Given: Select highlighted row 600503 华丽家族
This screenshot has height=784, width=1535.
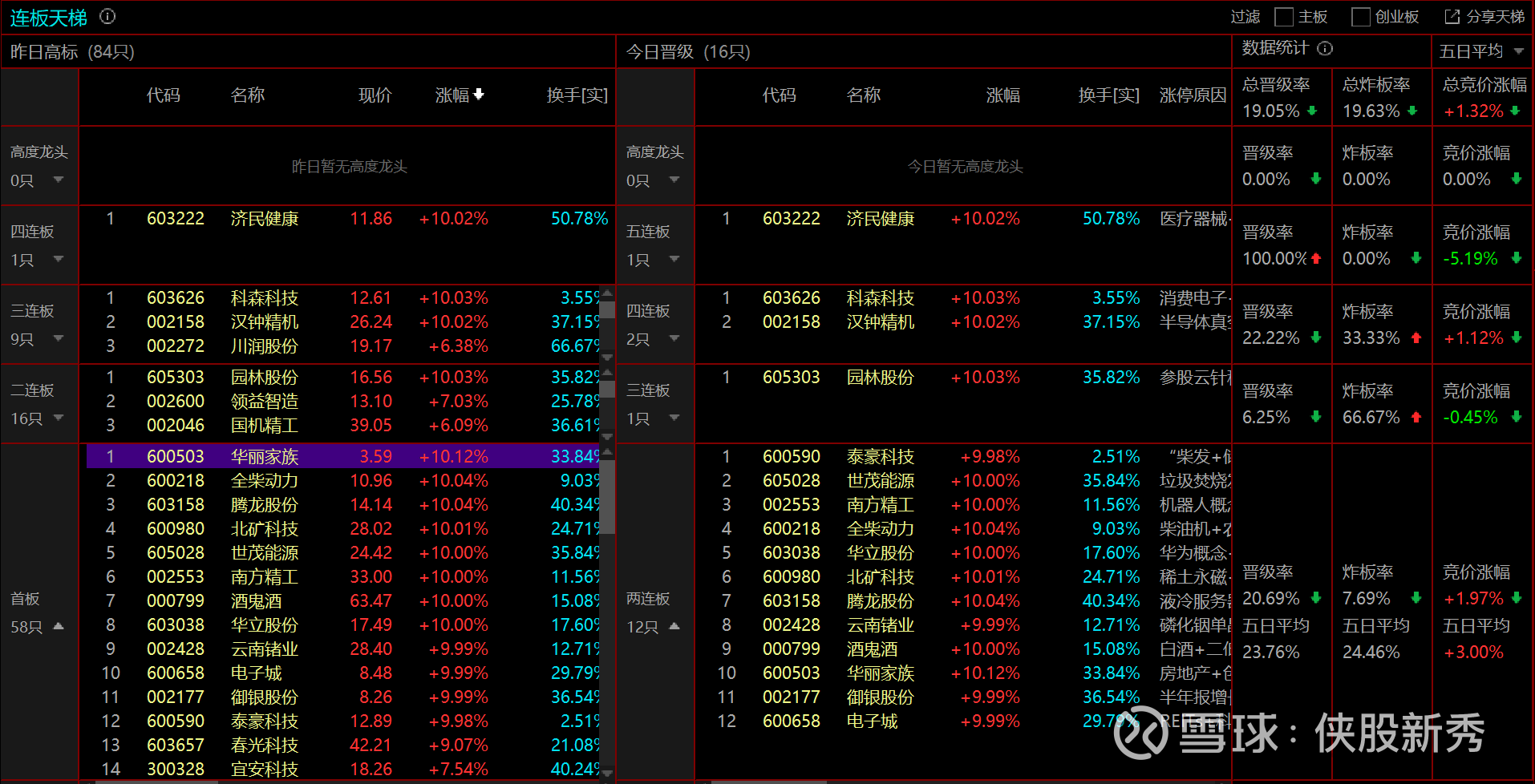Looking at the screenshot, I should tap(343, 456).
